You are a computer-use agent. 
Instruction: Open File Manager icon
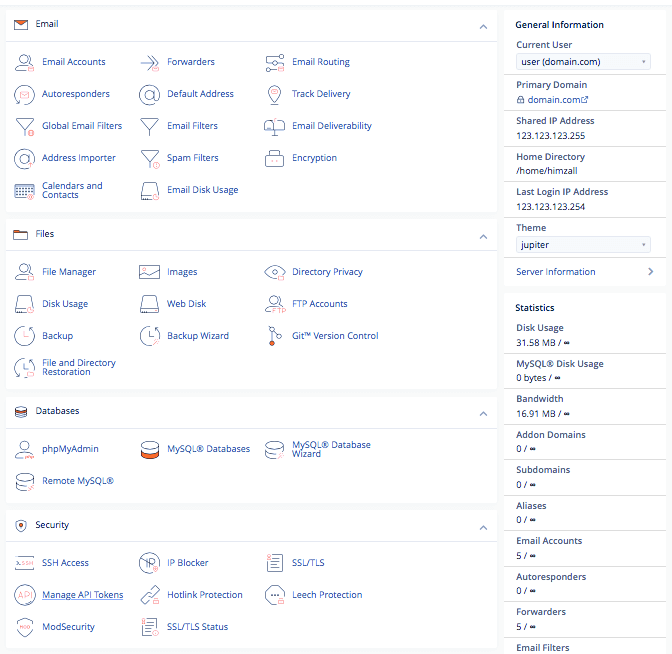(x=25, y=272)
